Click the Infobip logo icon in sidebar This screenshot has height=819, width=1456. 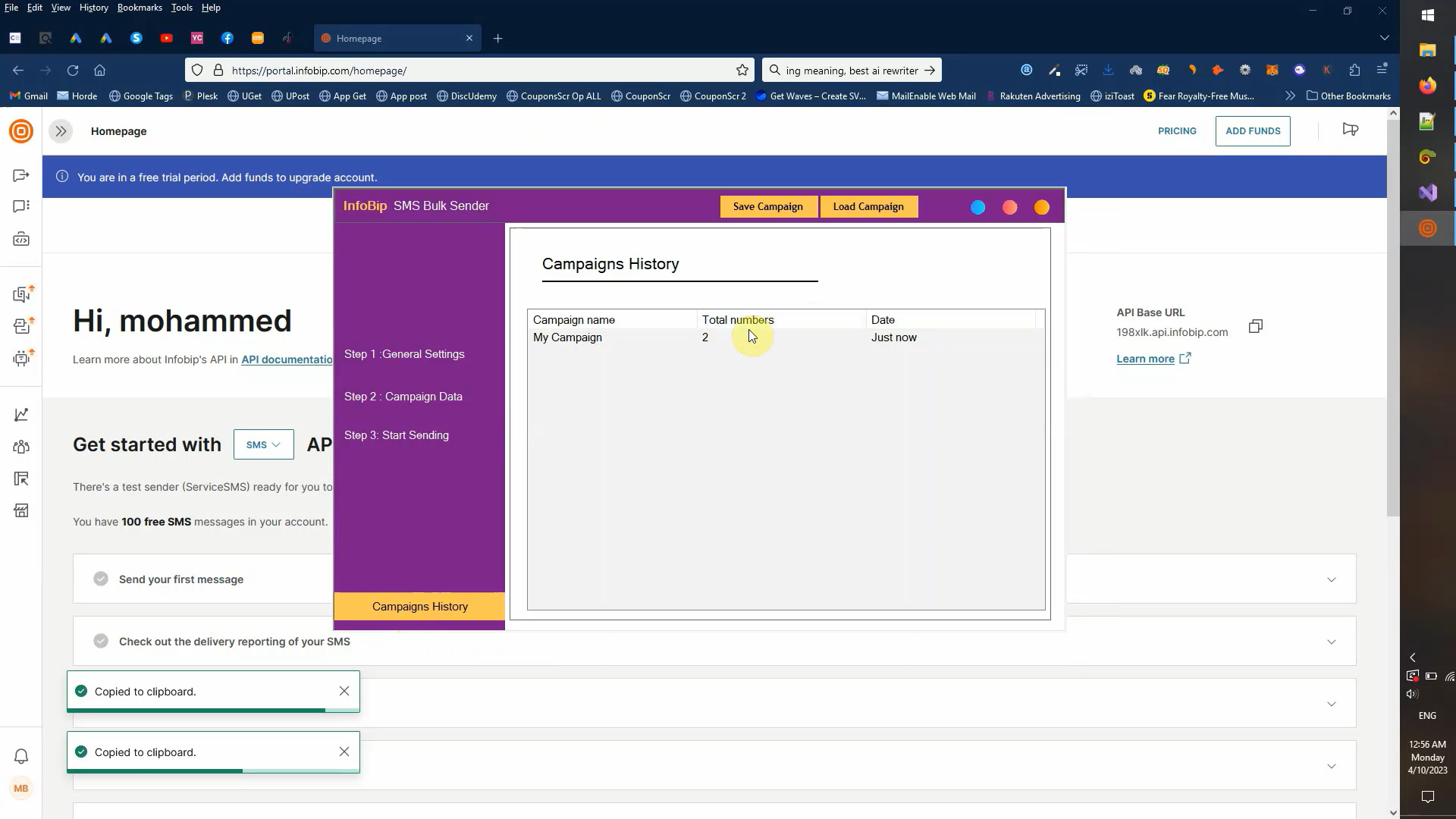pyautogui.click(x=21, y=131)
